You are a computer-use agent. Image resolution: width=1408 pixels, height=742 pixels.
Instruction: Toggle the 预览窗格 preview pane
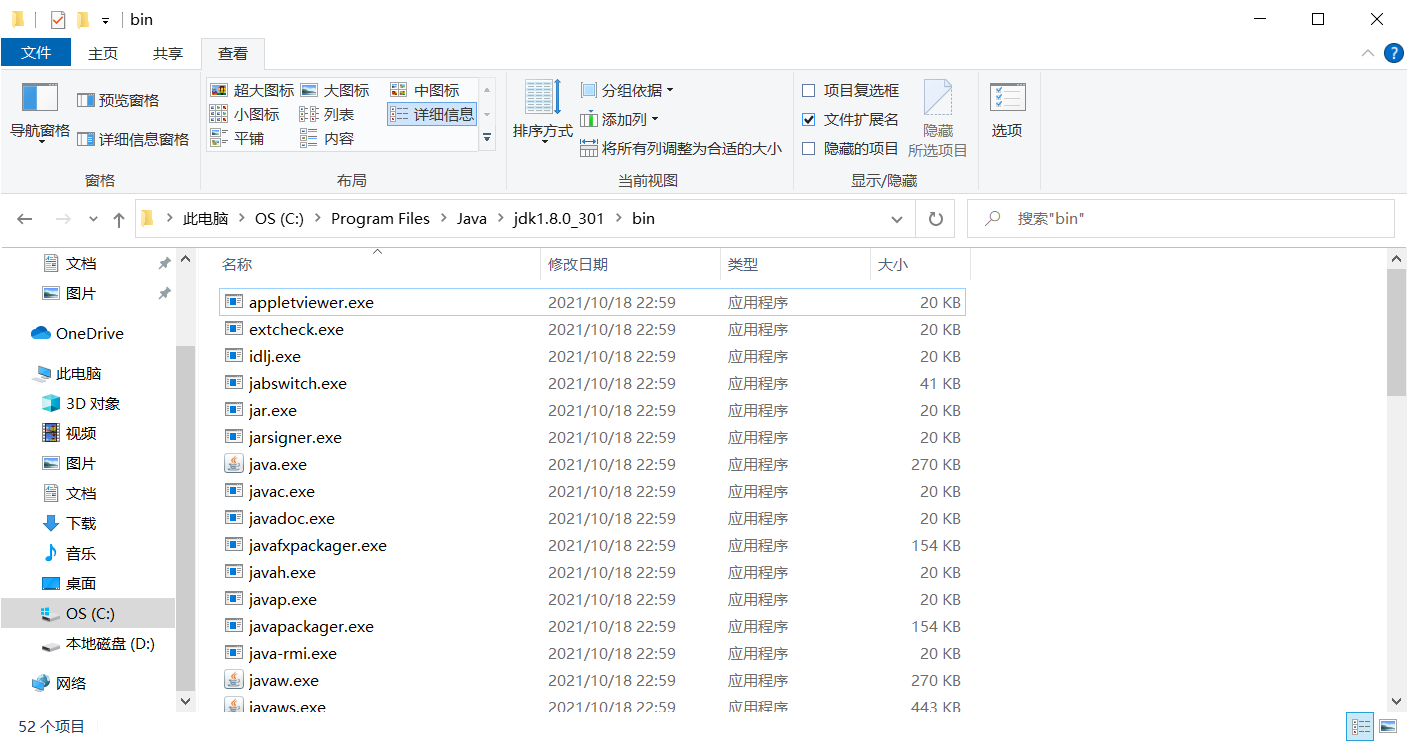click(118, 100)
